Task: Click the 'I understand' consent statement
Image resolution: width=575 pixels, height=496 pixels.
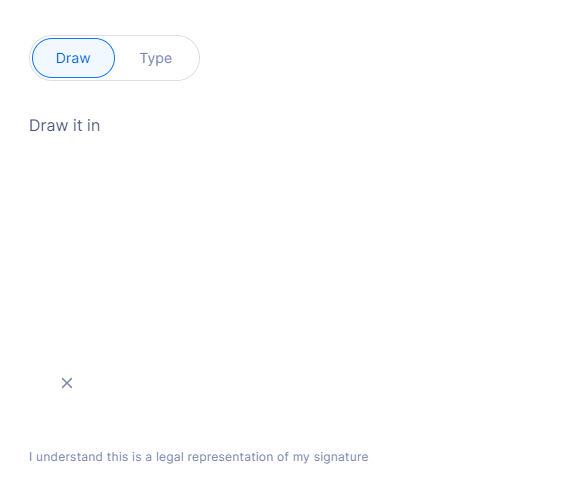Action: [199, 457]
